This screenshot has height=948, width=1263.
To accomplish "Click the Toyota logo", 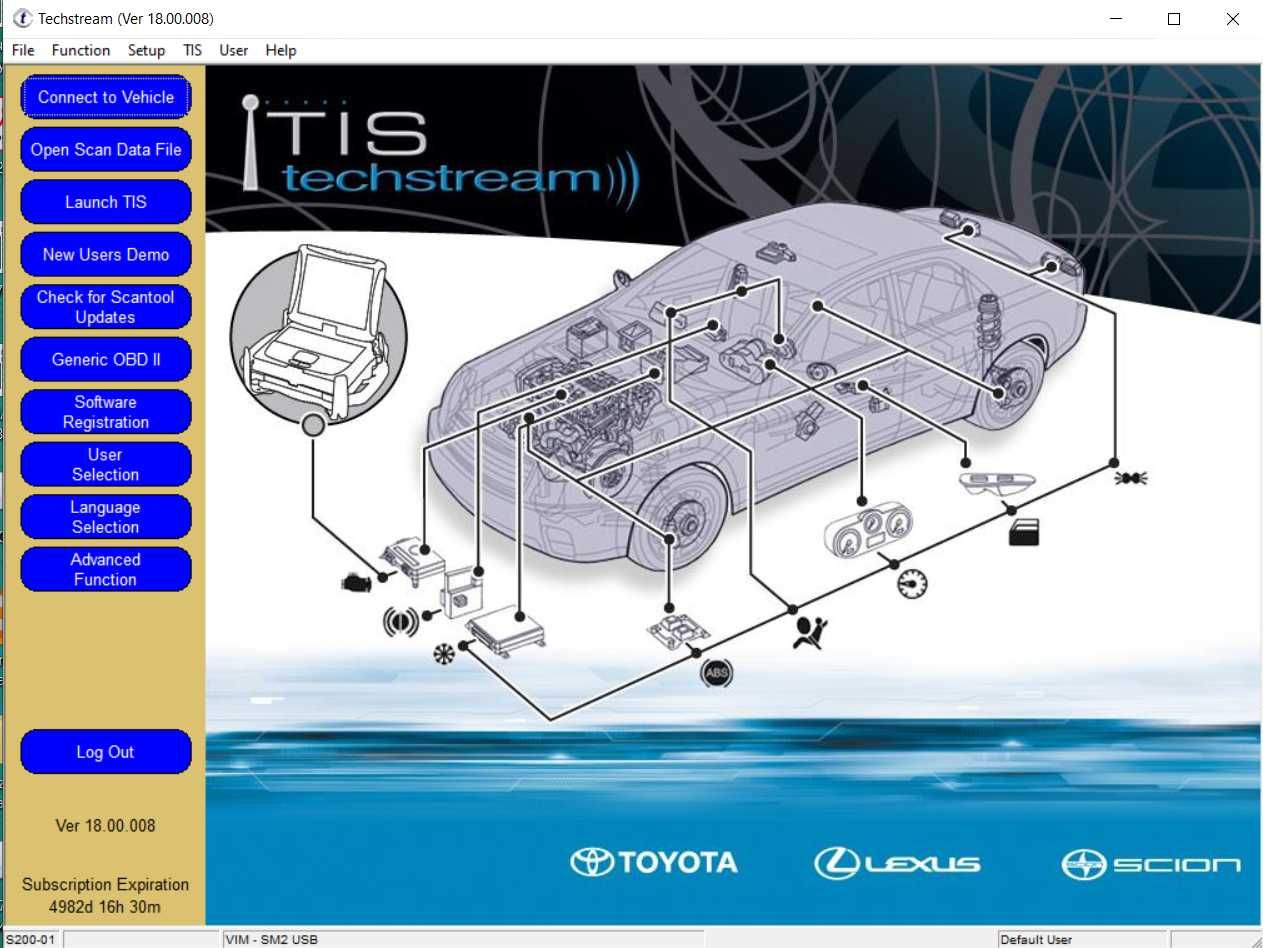I will tap(654, 863).
